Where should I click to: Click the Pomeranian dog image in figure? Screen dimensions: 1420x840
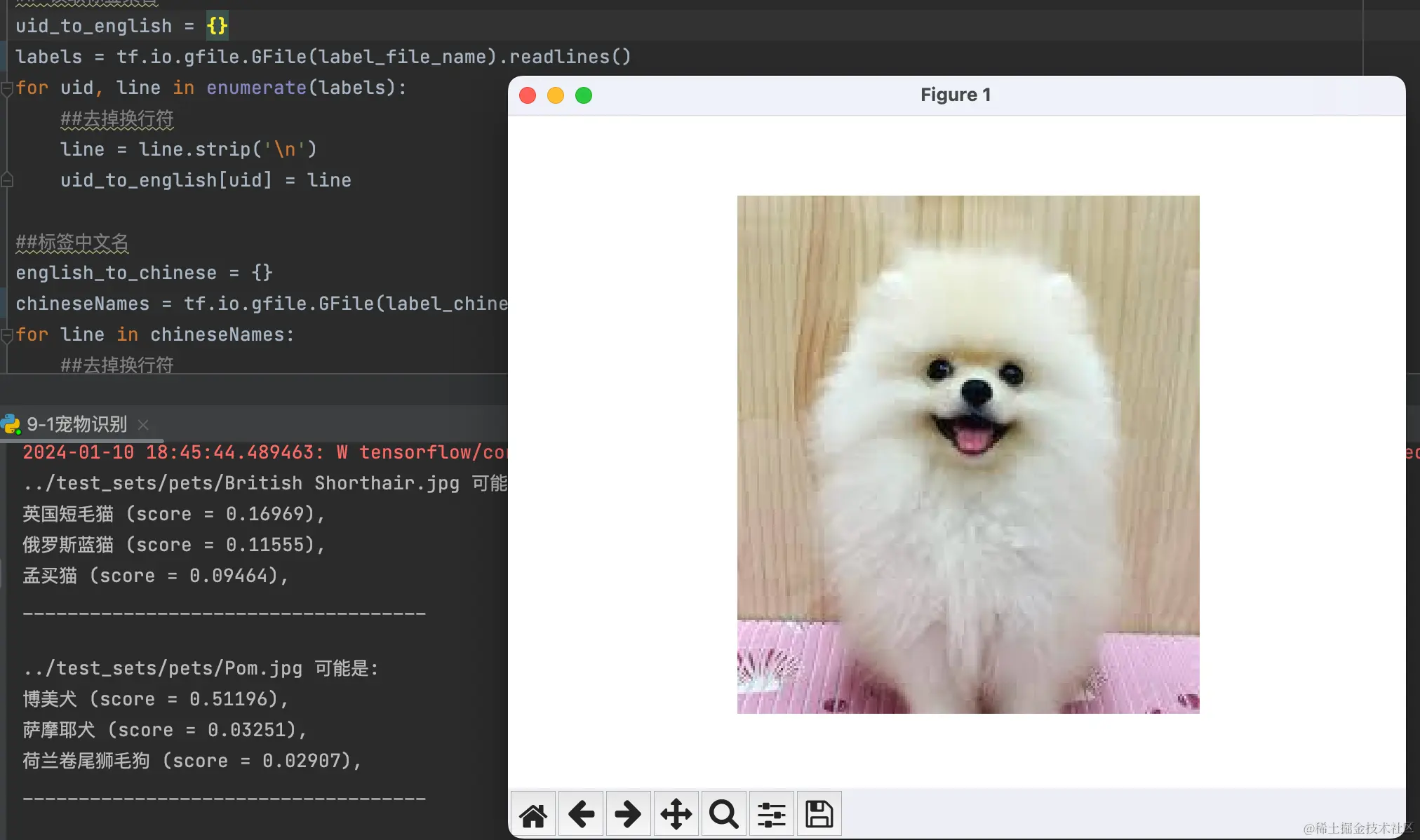[968, 454]
